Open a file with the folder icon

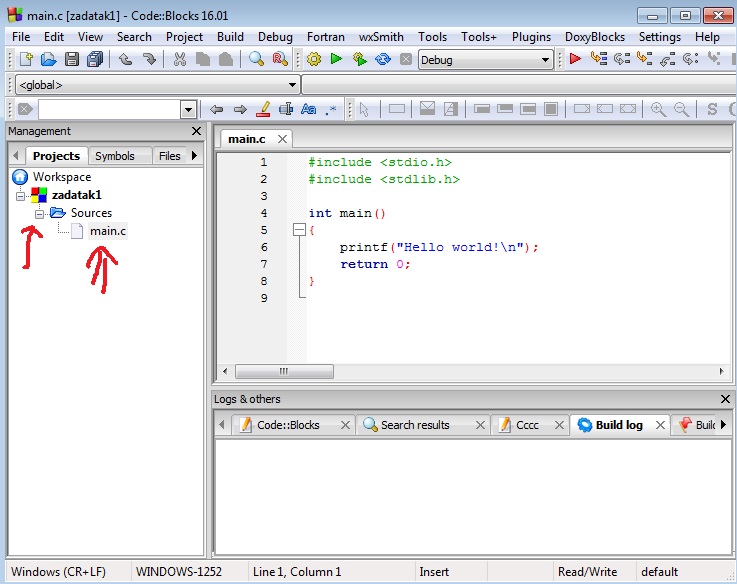(x=48, y=59)
